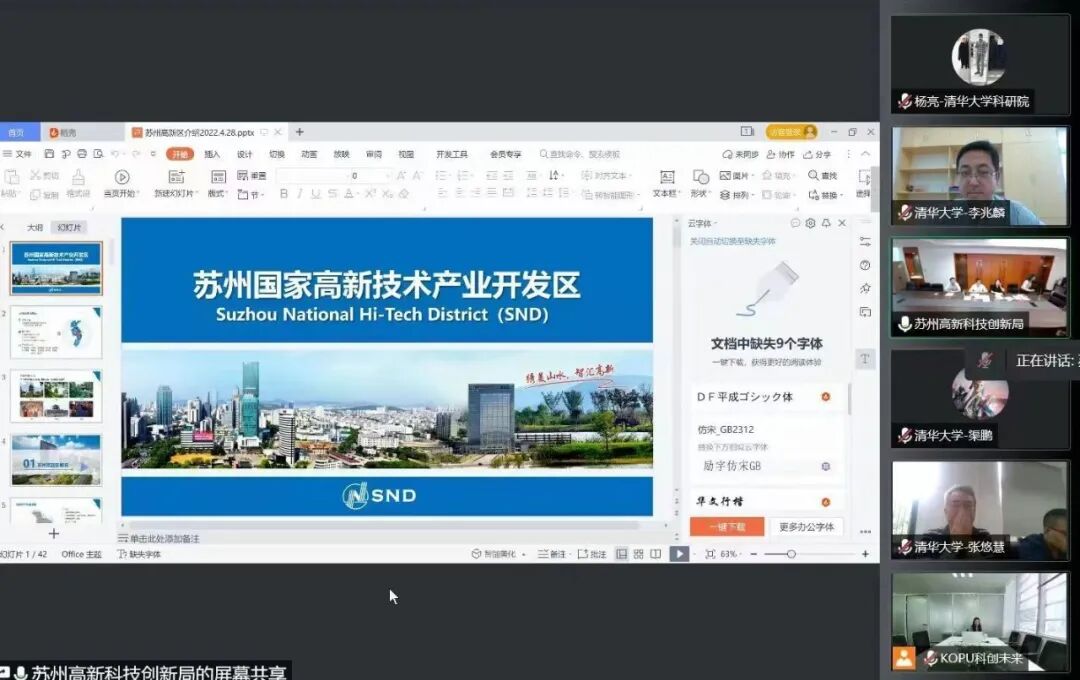Click the smart beautify (智能美化) status icon

click(x=476, y=554)
